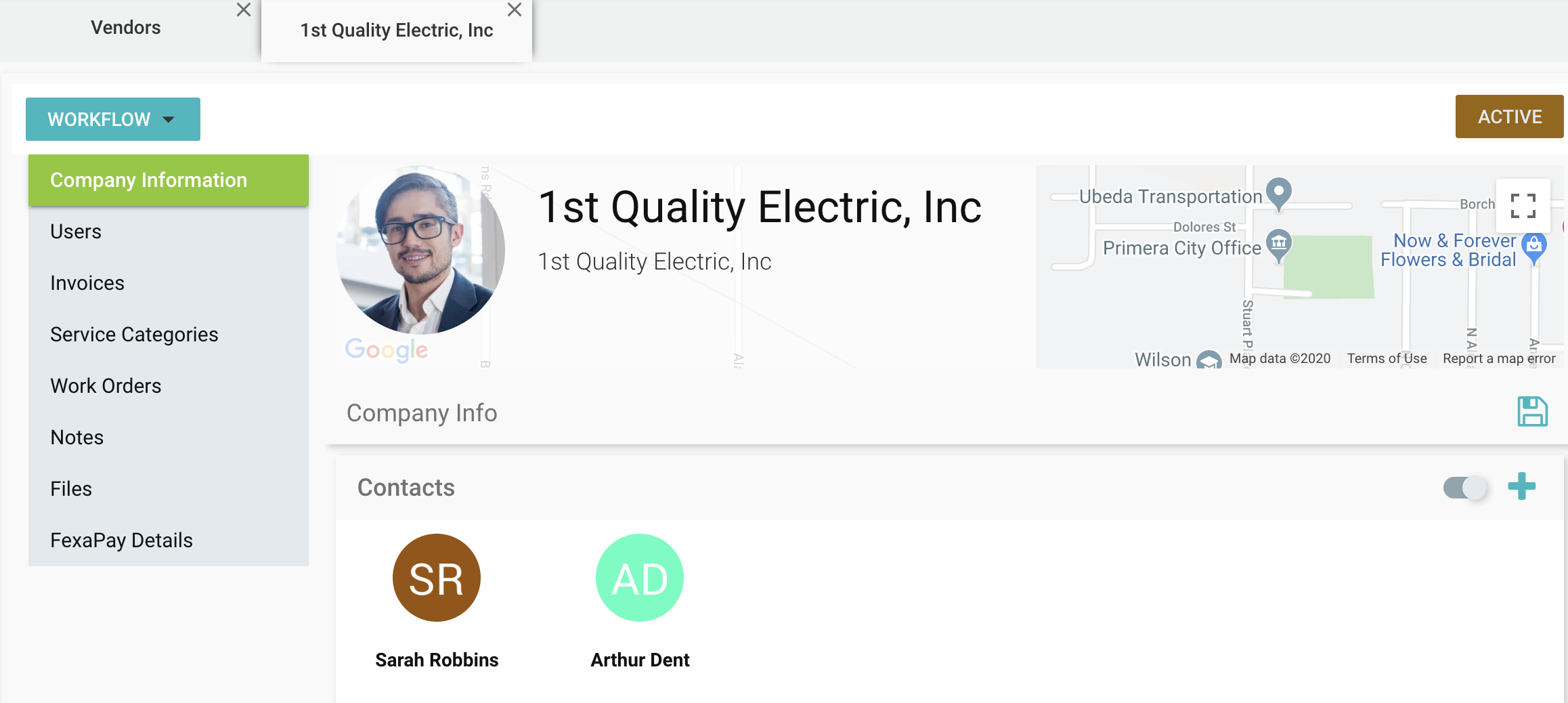
Task: Close the Vendors tab
Action: (x=244, y=10)
